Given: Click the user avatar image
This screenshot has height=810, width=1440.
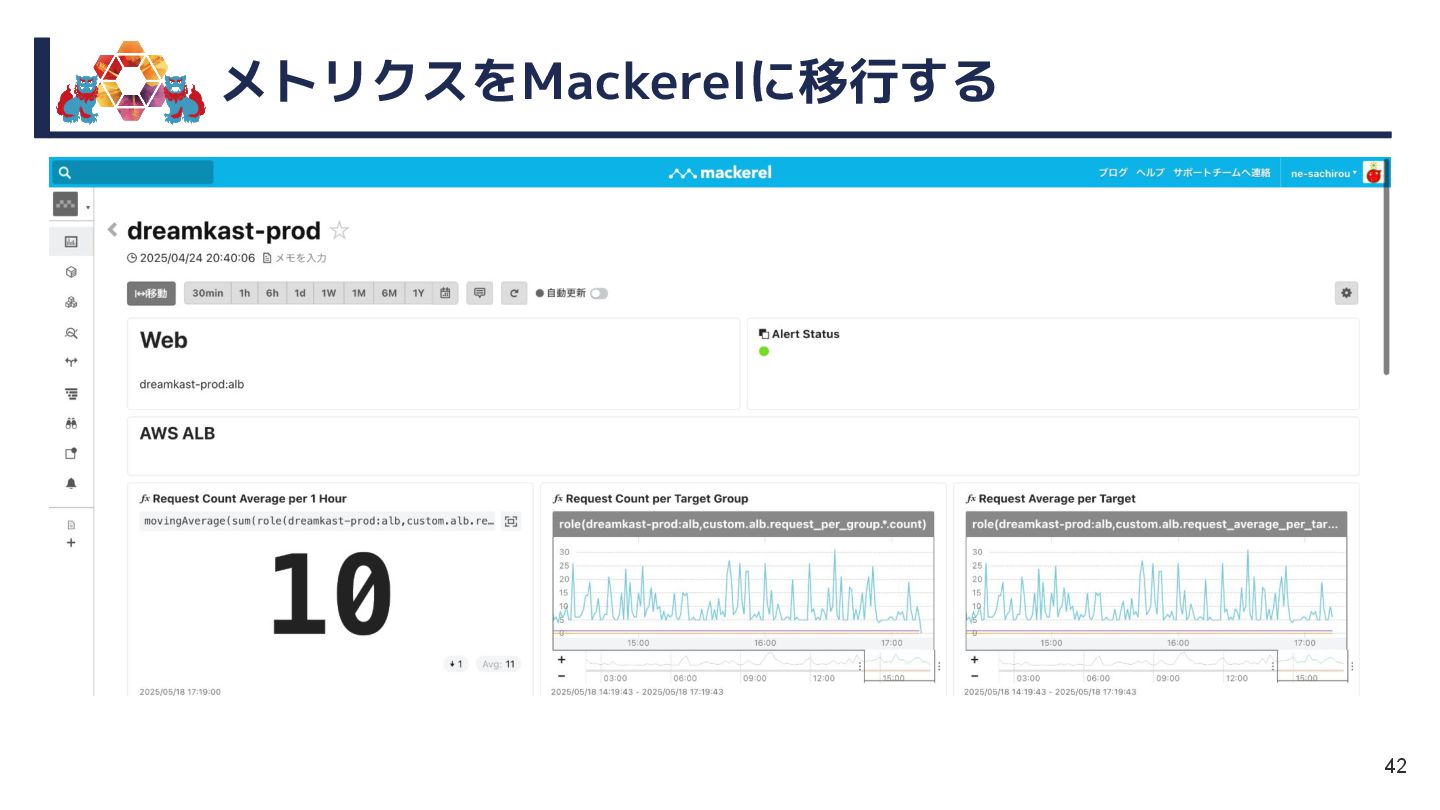Looking at the screenshot, I should pos(1374,173).
